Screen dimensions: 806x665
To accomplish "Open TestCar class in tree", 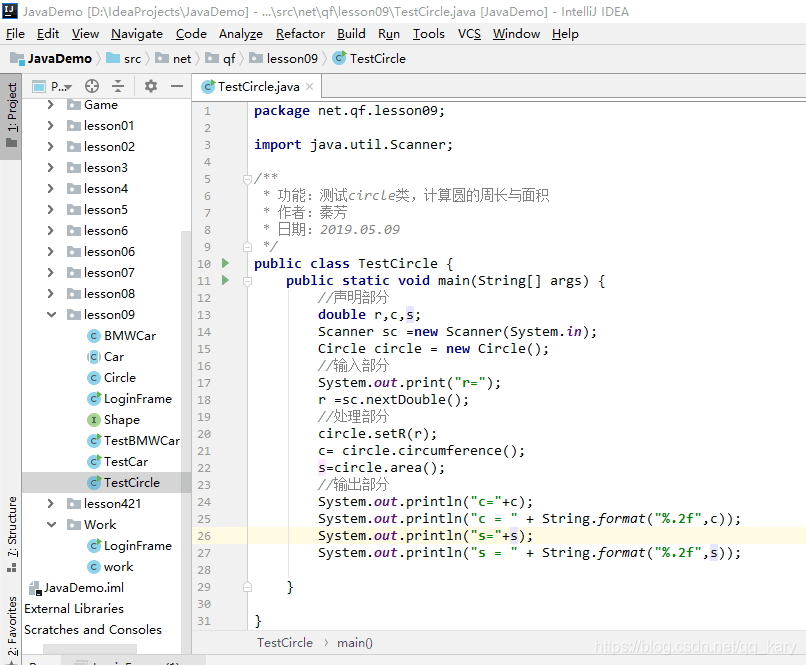I will click(118, 462).
